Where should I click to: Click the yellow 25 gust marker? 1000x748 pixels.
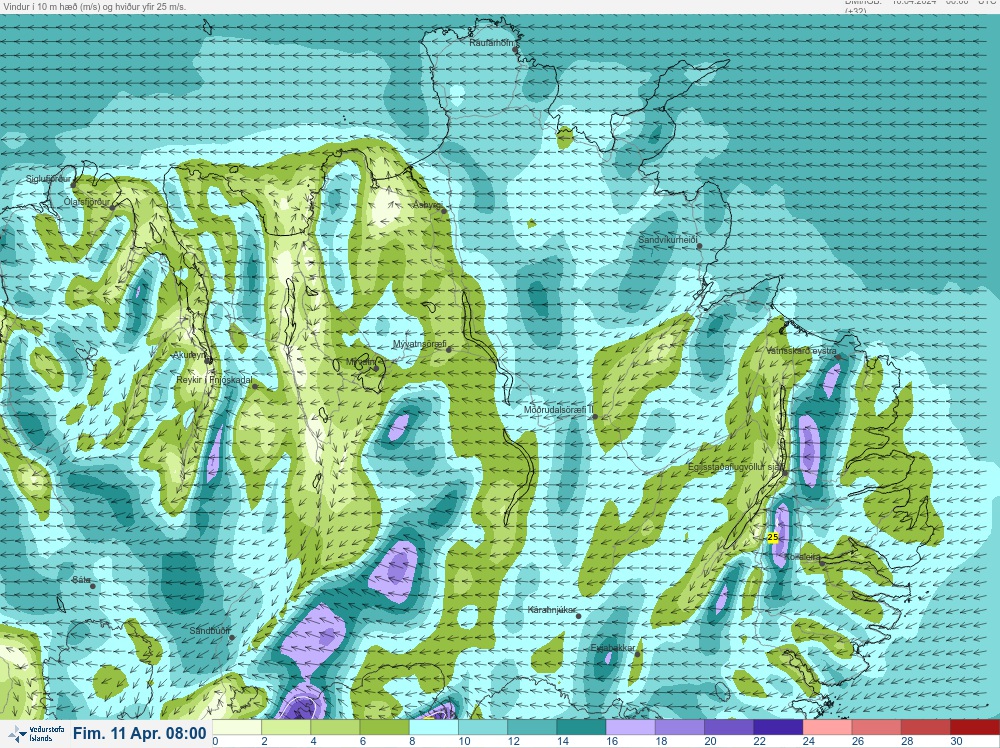[x=772, y=538]
